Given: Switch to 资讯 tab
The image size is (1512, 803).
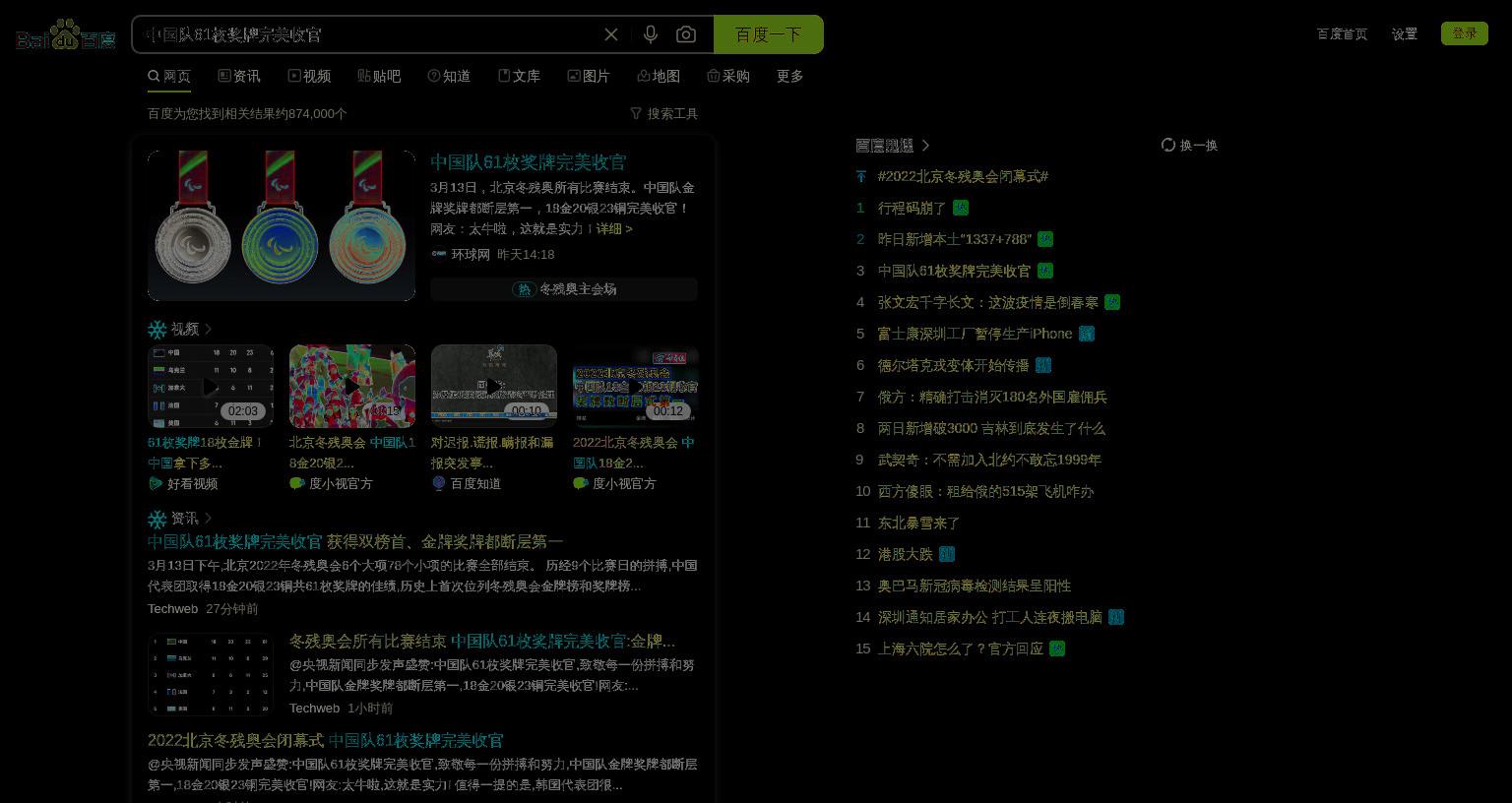Looking at the screenshot, I should pyautogui.click(x=239, y=76).
